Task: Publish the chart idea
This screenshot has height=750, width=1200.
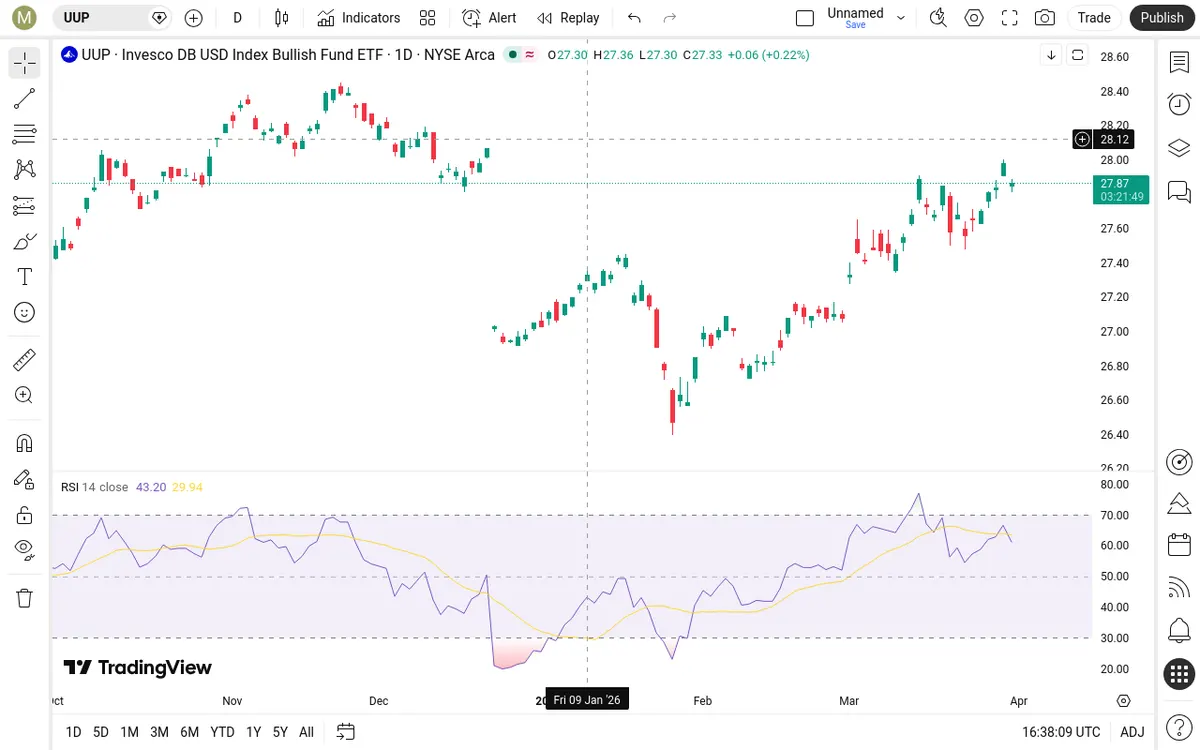Action: click(1162, 18)
